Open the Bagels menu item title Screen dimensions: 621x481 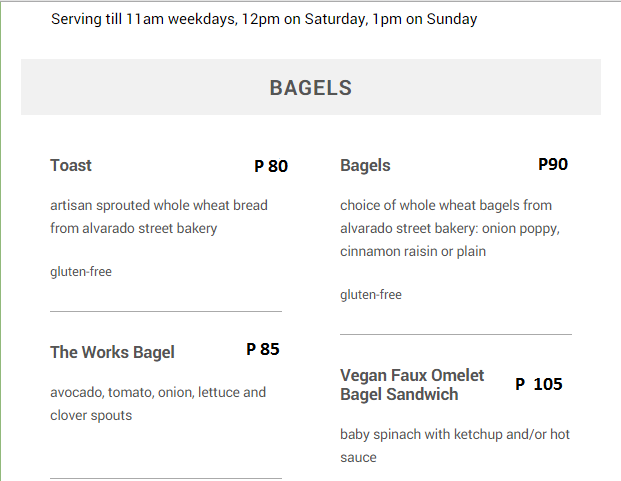[365, 166]
